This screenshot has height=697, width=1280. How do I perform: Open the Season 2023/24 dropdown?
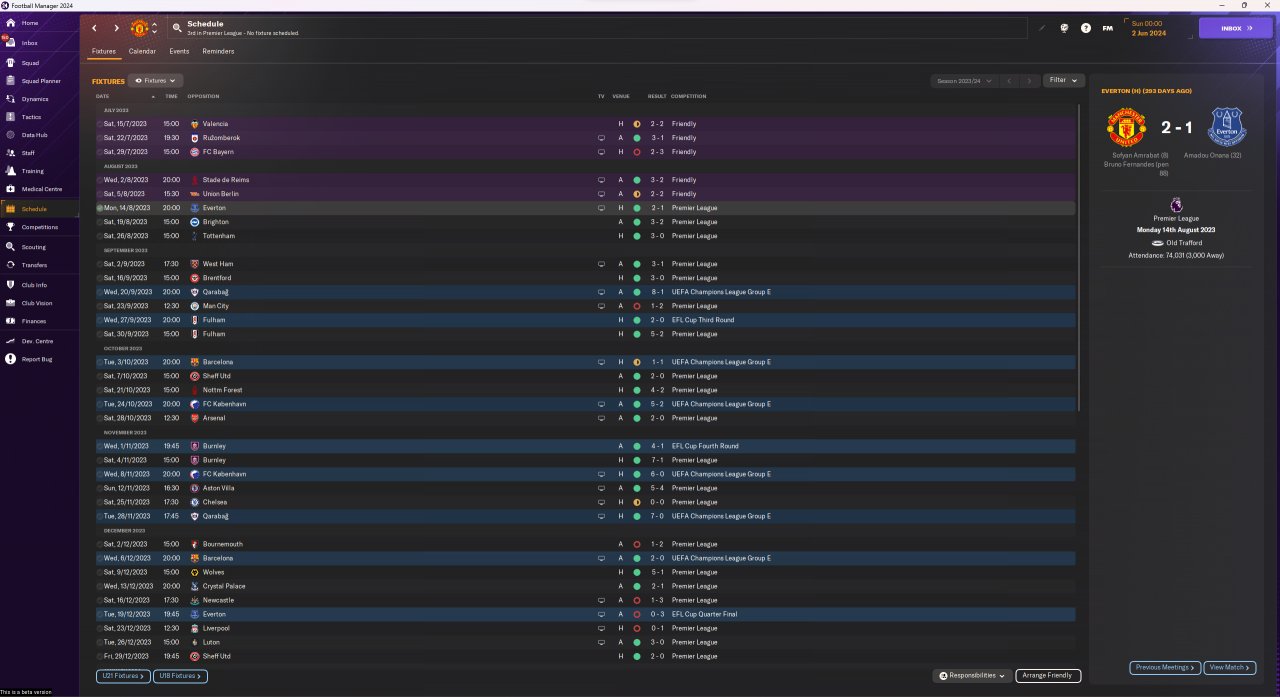pyautogui.click(x=963, y=80)
